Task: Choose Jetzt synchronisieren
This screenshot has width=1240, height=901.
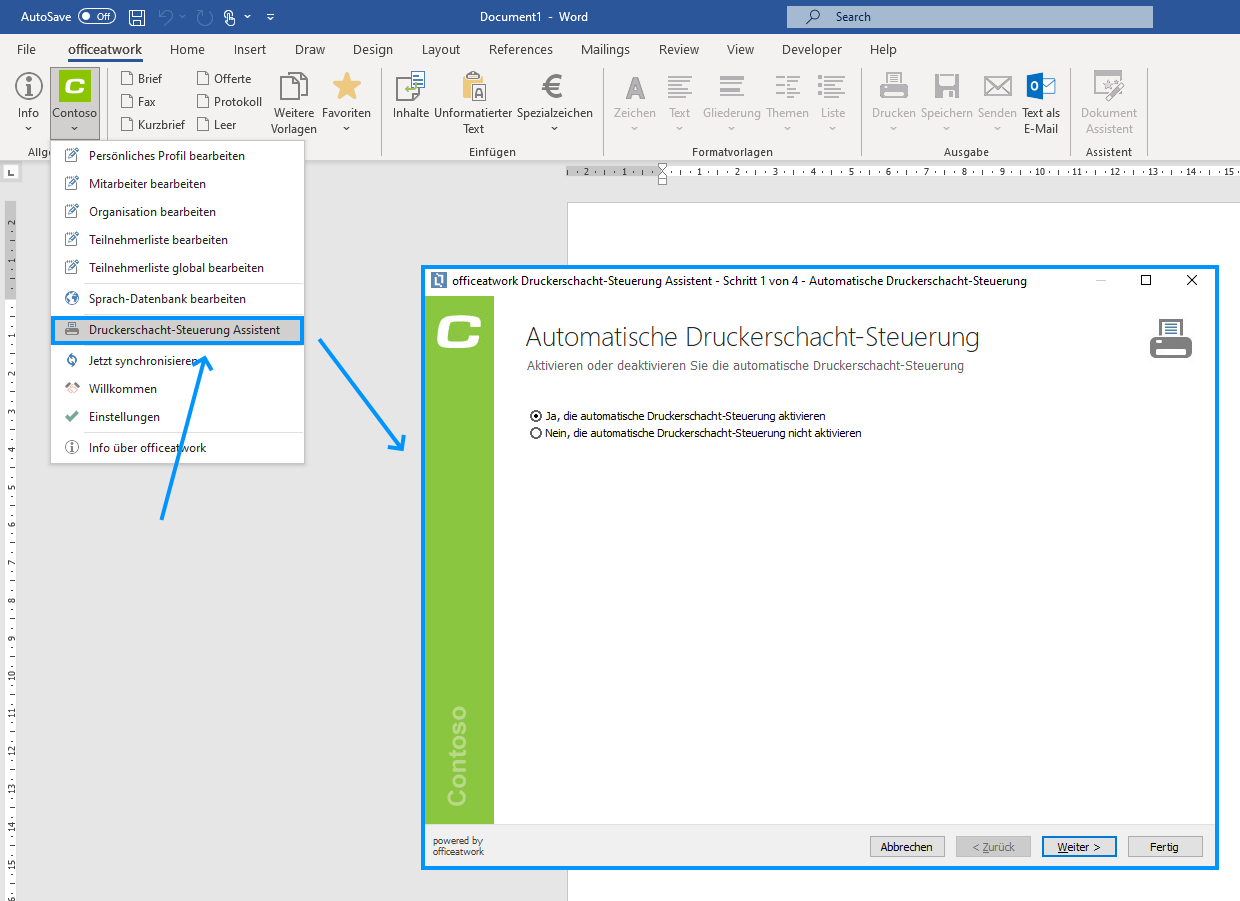Action: [177, 361]
